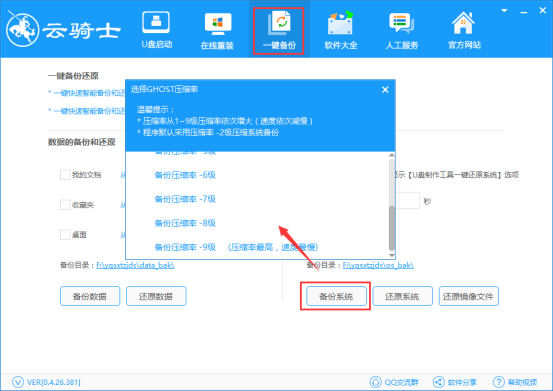Click the 还原数据 button
This screenshot has width=553, height=391.
pos(156,296)
